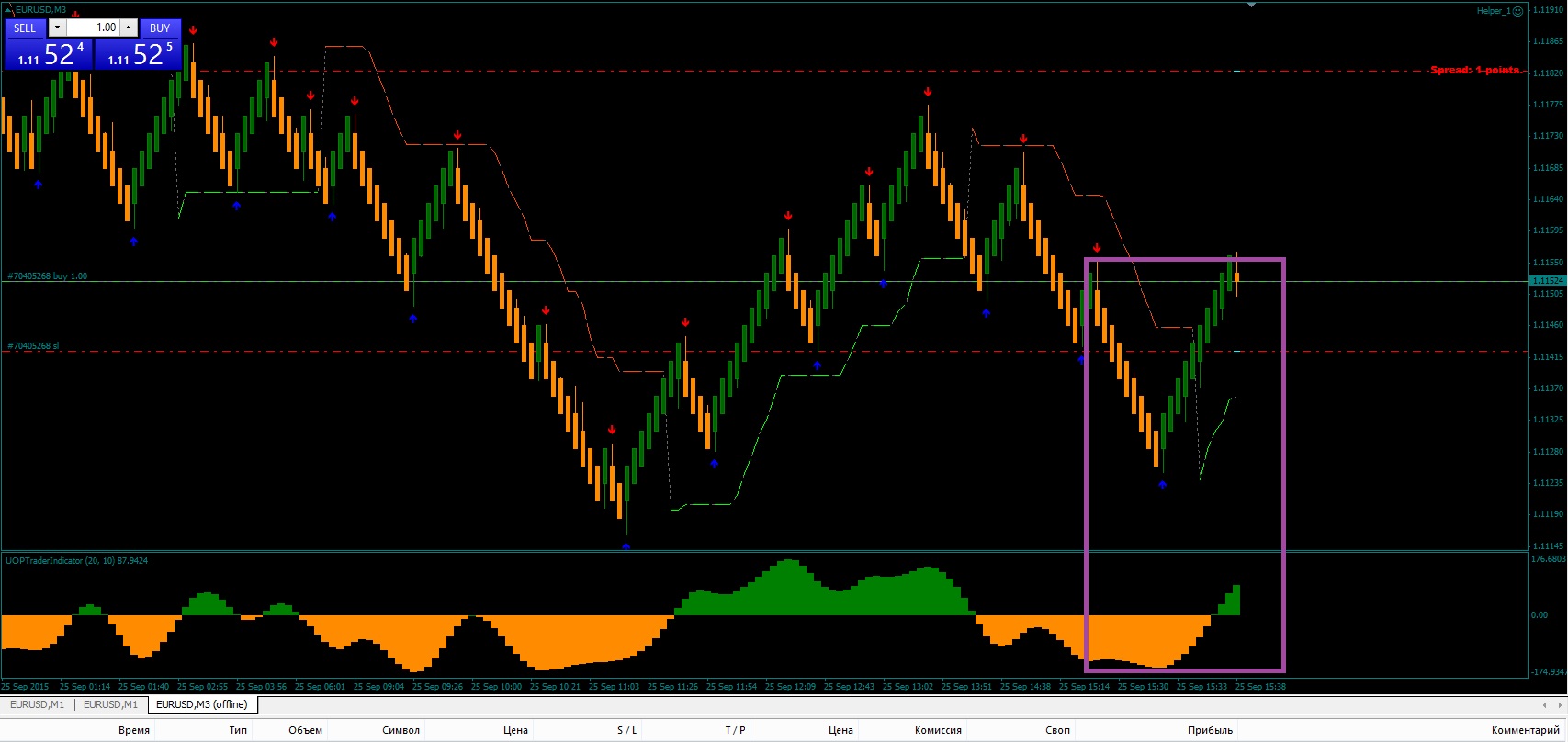Click the Комментарий column header
The width and height of the screenshot is (1568, 742).
tap(1525, 730)
